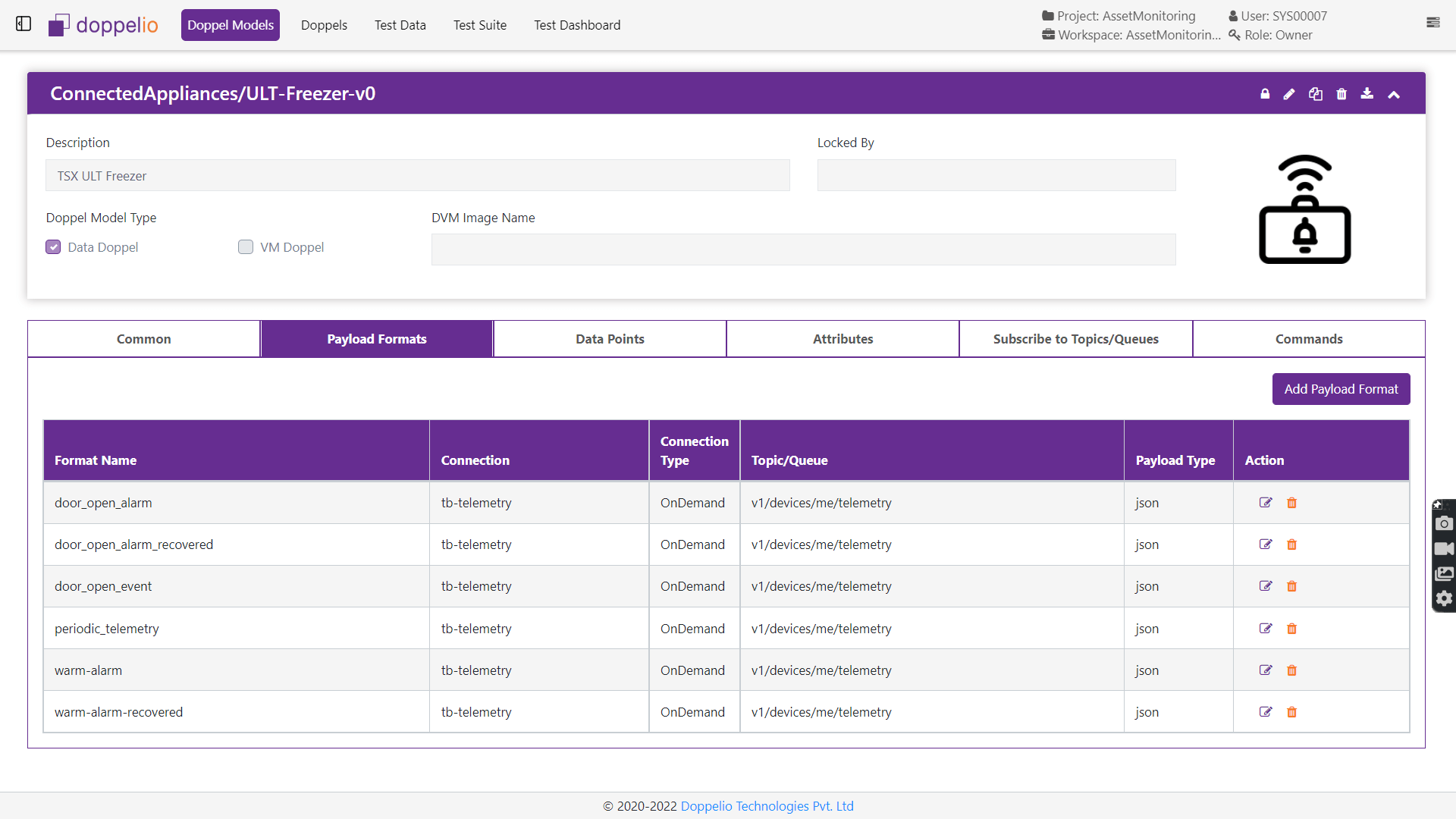Click the Add Payload Format button

1341,389
